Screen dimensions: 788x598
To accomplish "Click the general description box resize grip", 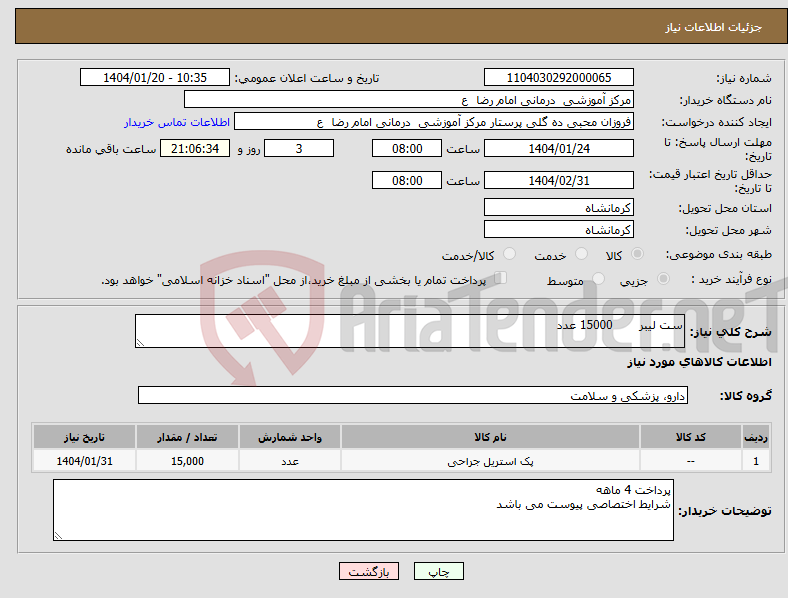I will pos(140,342).
